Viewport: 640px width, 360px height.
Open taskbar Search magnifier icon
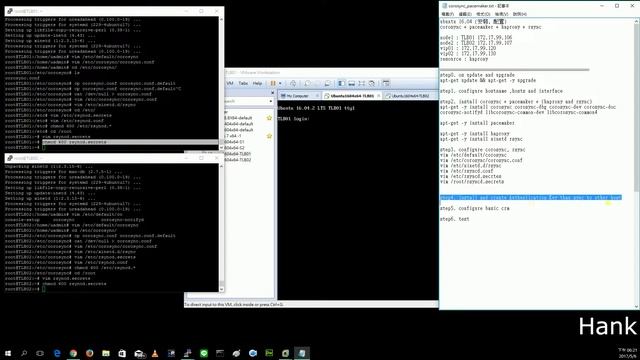[x=24, y=353]
